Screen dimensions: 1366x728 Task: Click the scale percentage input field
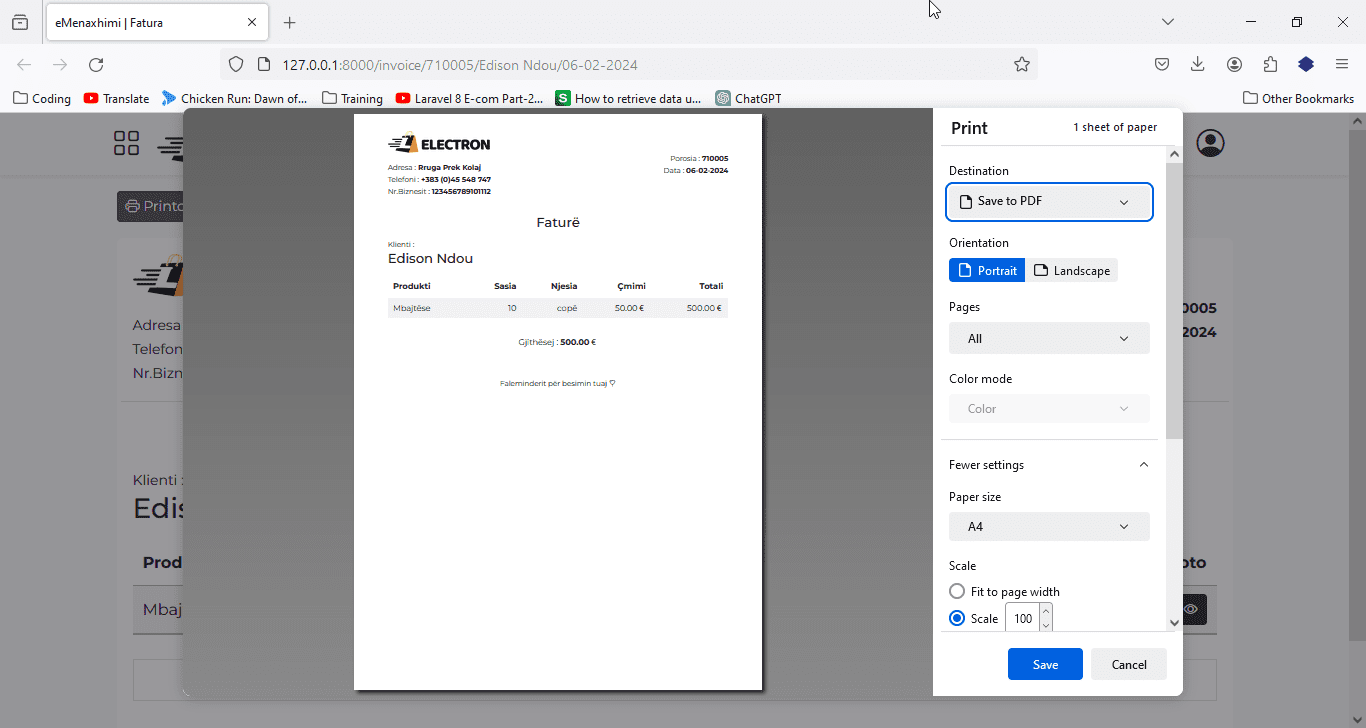coord(1022,619)
